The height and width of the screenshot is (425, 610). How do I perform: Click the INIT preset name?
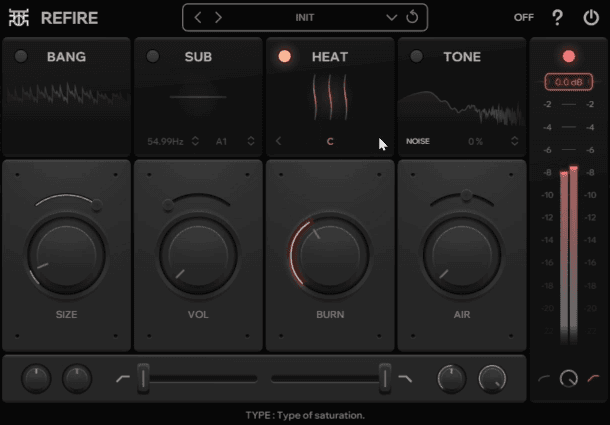tap(305, 18)
